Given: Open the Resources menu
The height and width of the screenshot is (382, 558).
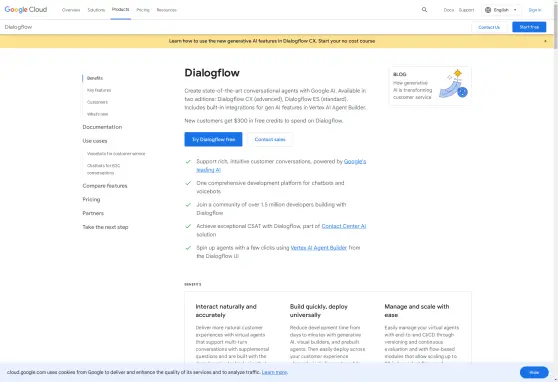Looking at the screenshot, I should pos(167,10).
